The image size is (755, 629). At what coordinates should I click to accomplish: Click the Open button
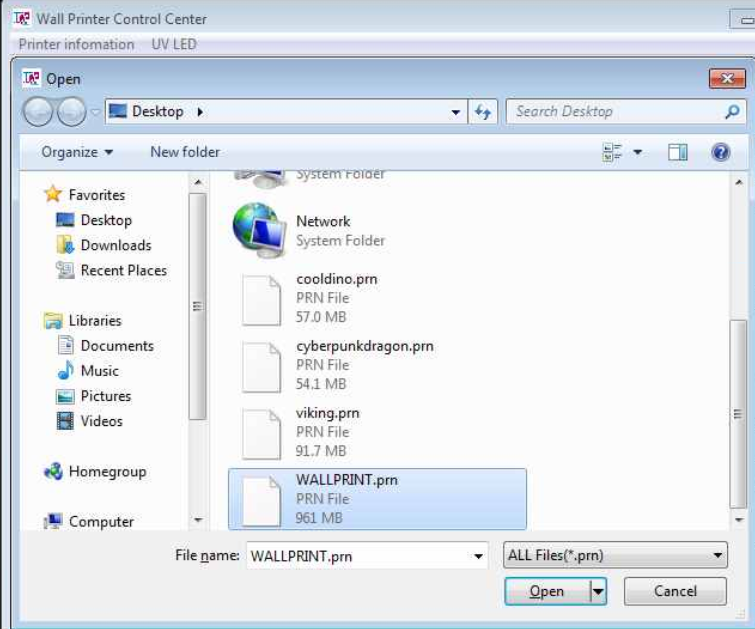[x=547, y=591]
